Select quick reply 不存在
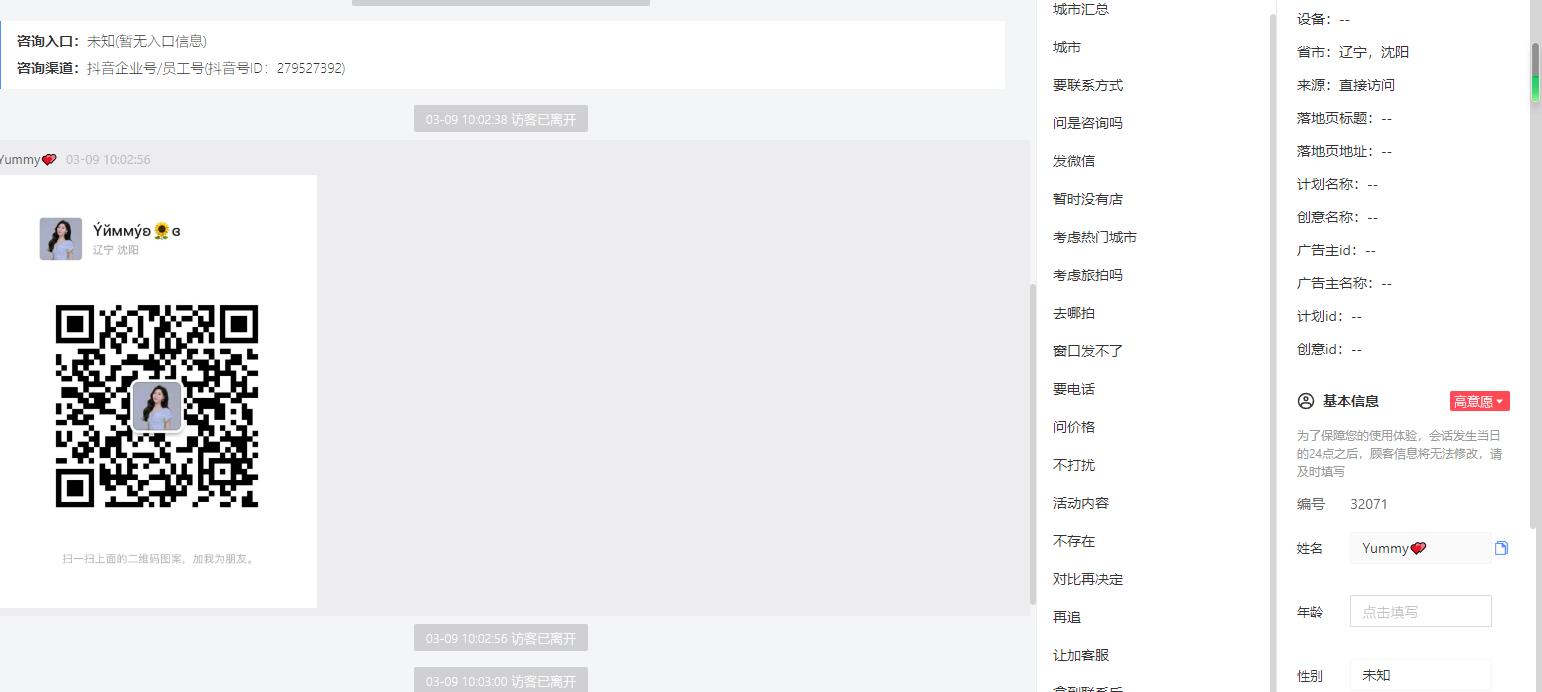Viewport: 1542px width, 692px height. coord(1074,541)
